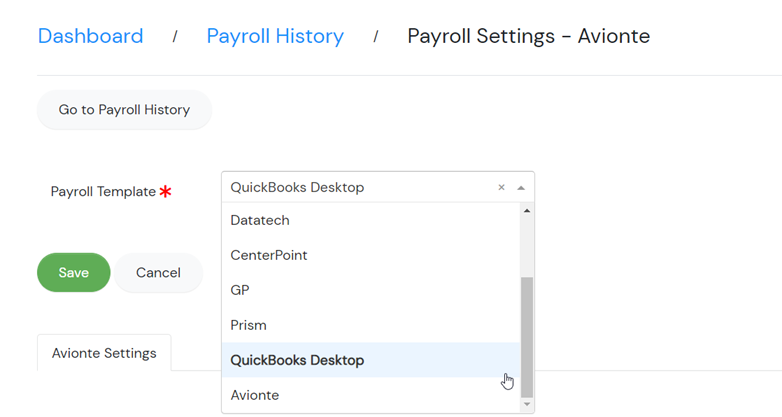This screenshot has width=782, height=417.
Task: Clear the selected payroll template with the x icon
Action: [x=501, y=188]
